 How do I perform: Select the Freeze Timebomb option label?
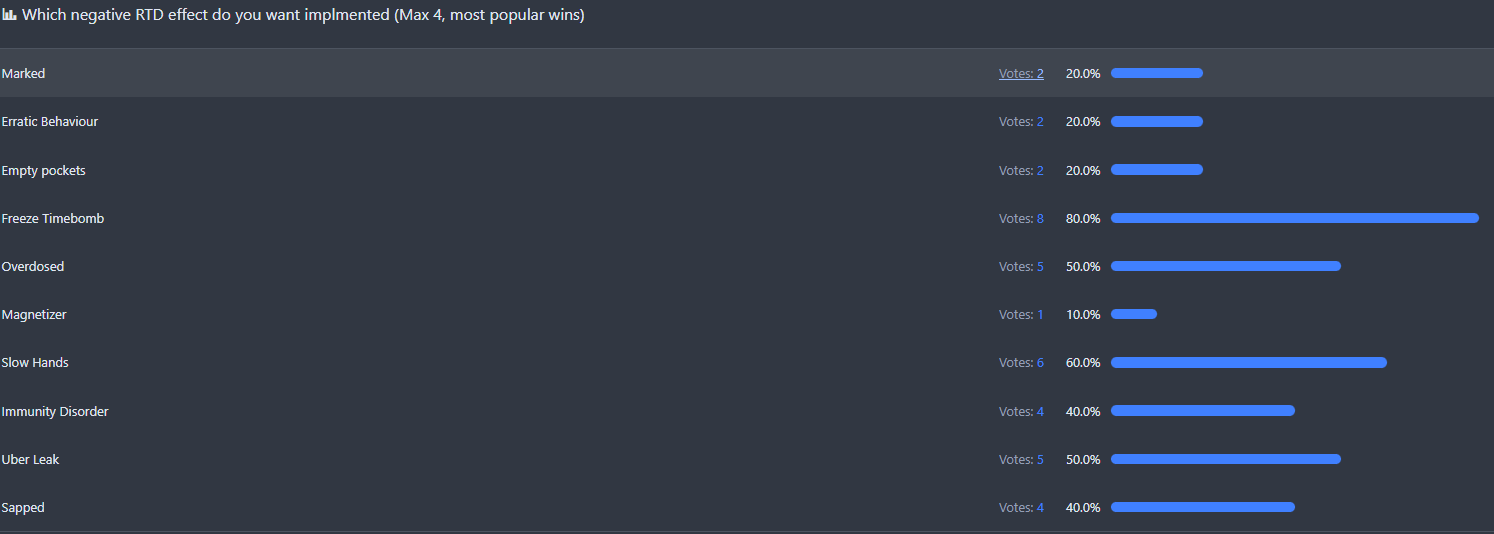coord(53,219)
